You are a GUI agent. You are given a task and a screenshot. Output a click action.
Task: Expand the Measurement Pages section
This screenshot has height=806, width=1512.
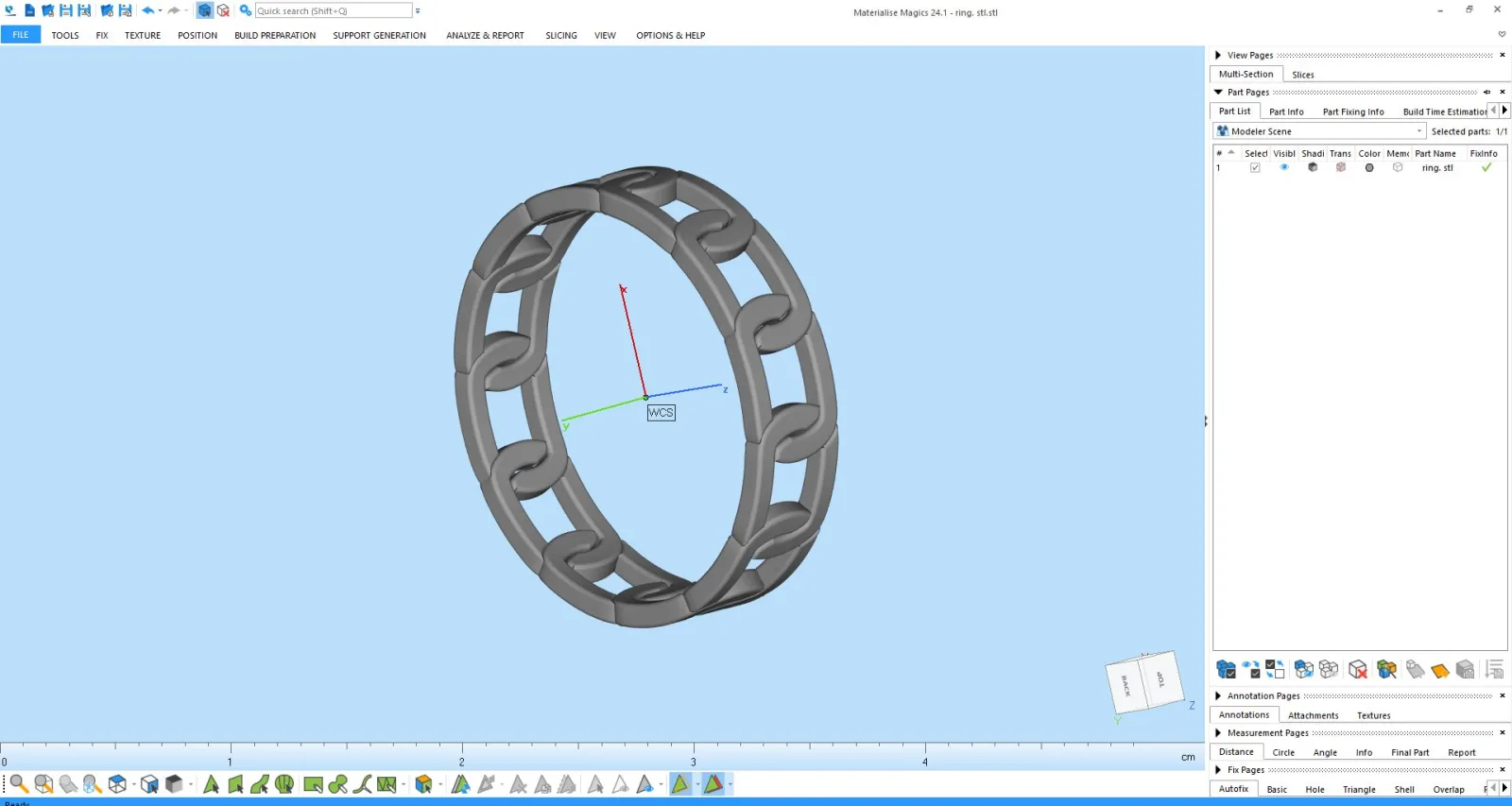click(1218, 732)
